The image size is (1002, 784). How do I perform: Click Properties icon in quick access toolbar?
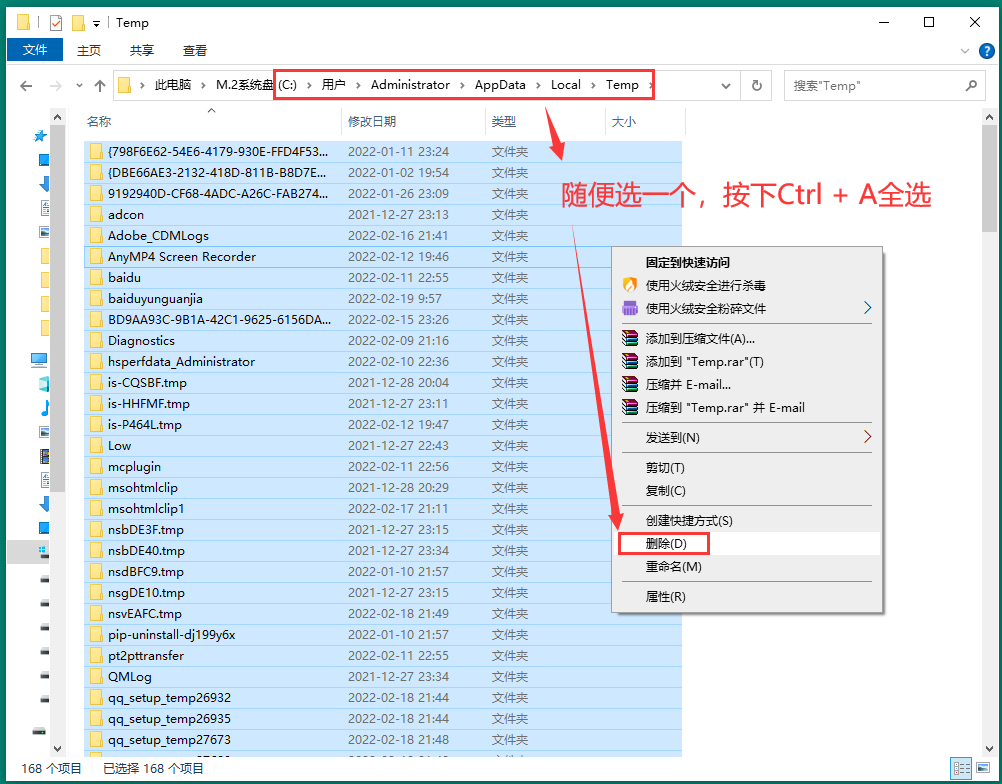[x=56, y=23]
